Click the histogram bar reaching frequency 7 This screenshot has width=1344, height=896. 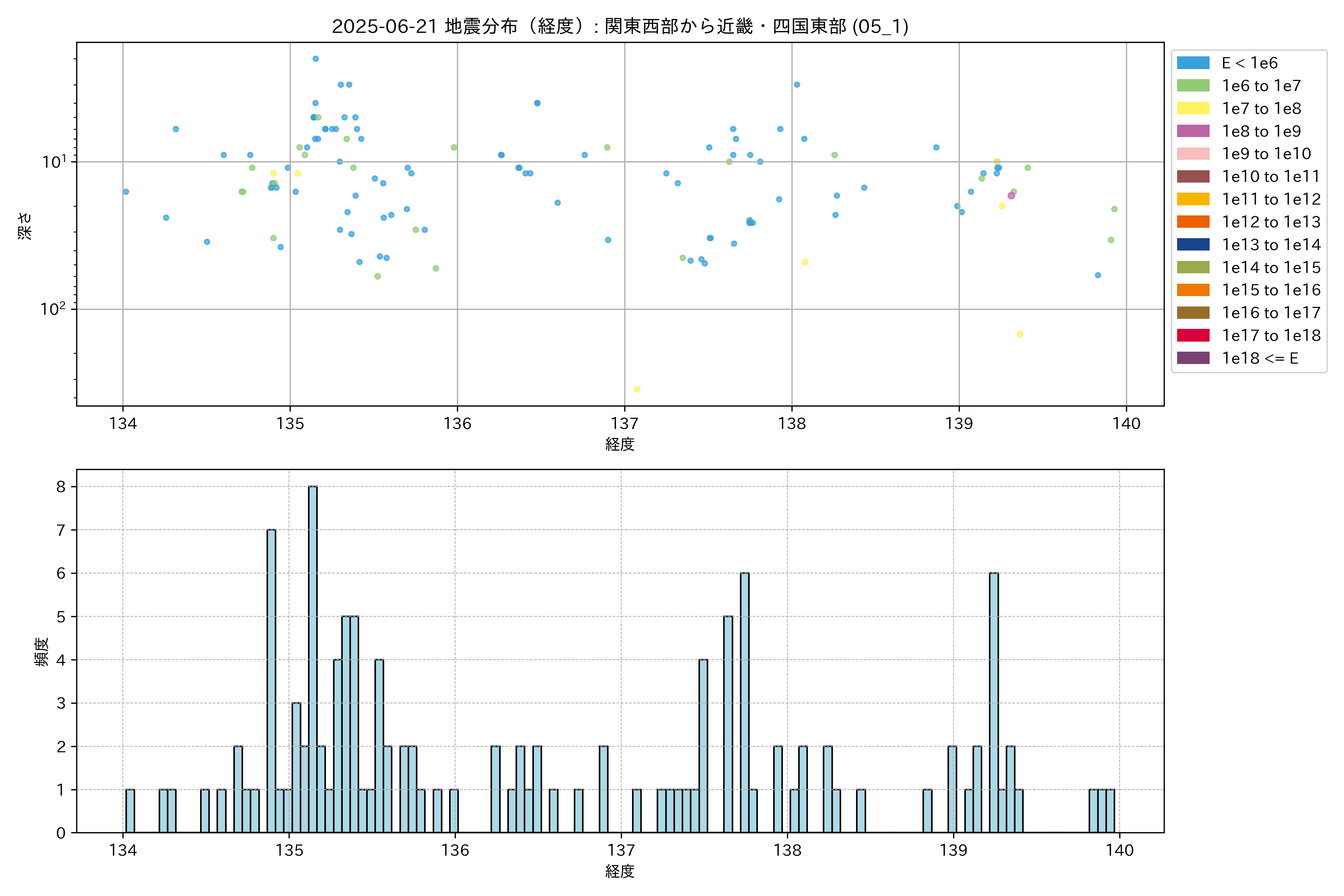[x=271, y=680]
